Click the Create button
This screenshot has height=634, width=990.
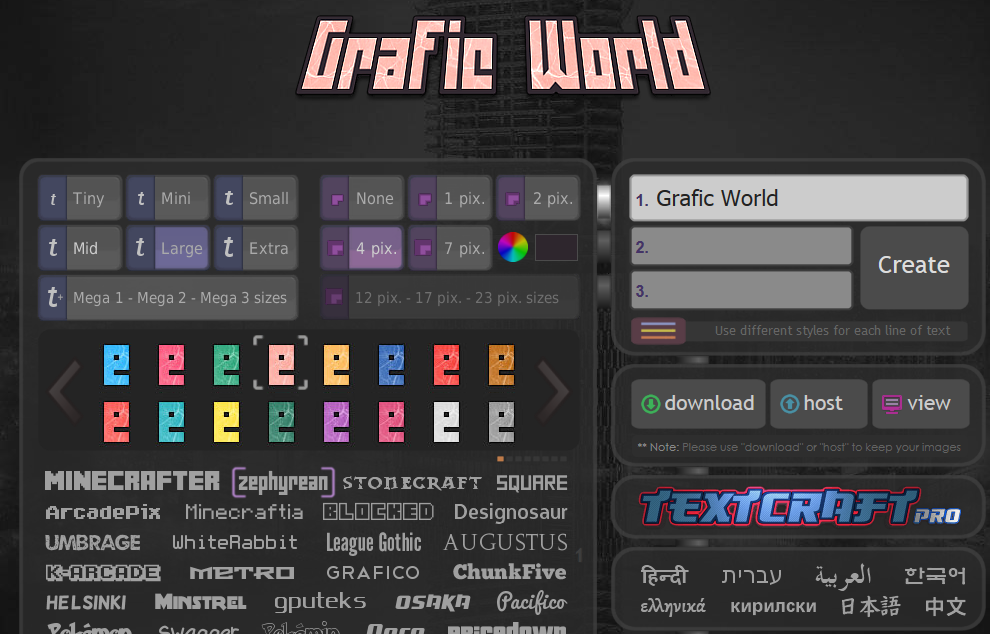[x=913, y=266]
